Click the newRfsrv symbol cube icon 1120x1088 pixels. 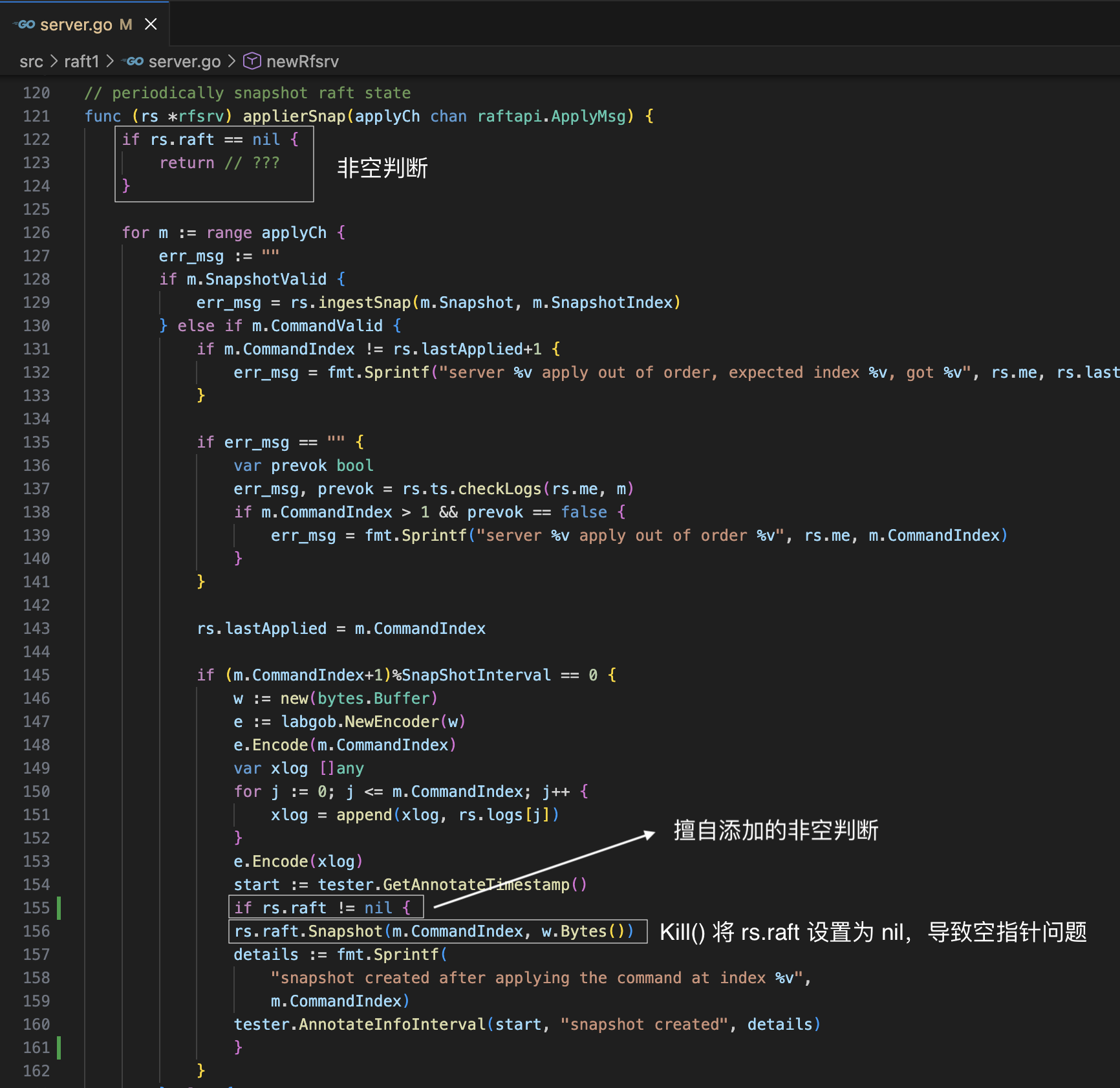click(252, 61)
